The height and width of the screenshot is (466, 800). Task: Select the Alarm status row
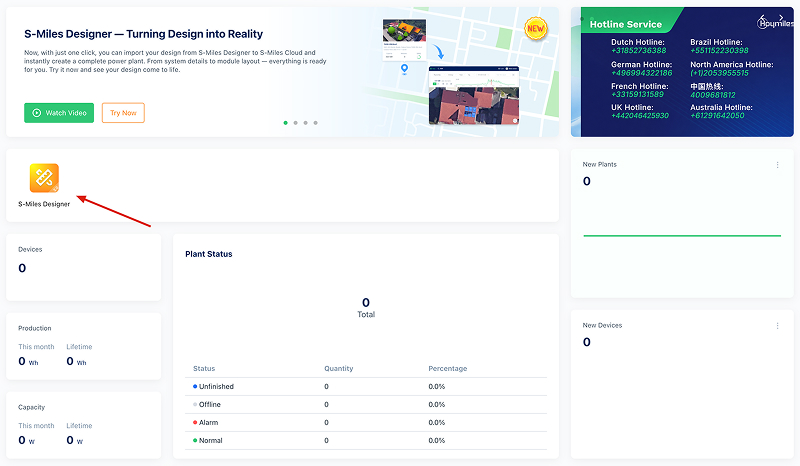[x=366, y=423]
